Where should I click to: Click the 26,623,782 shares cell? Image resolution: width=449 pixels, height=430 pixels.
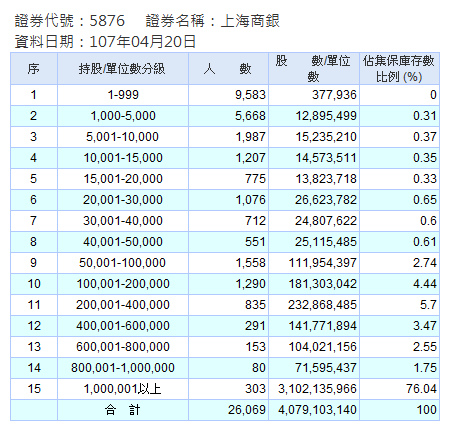tap(314, 200)
